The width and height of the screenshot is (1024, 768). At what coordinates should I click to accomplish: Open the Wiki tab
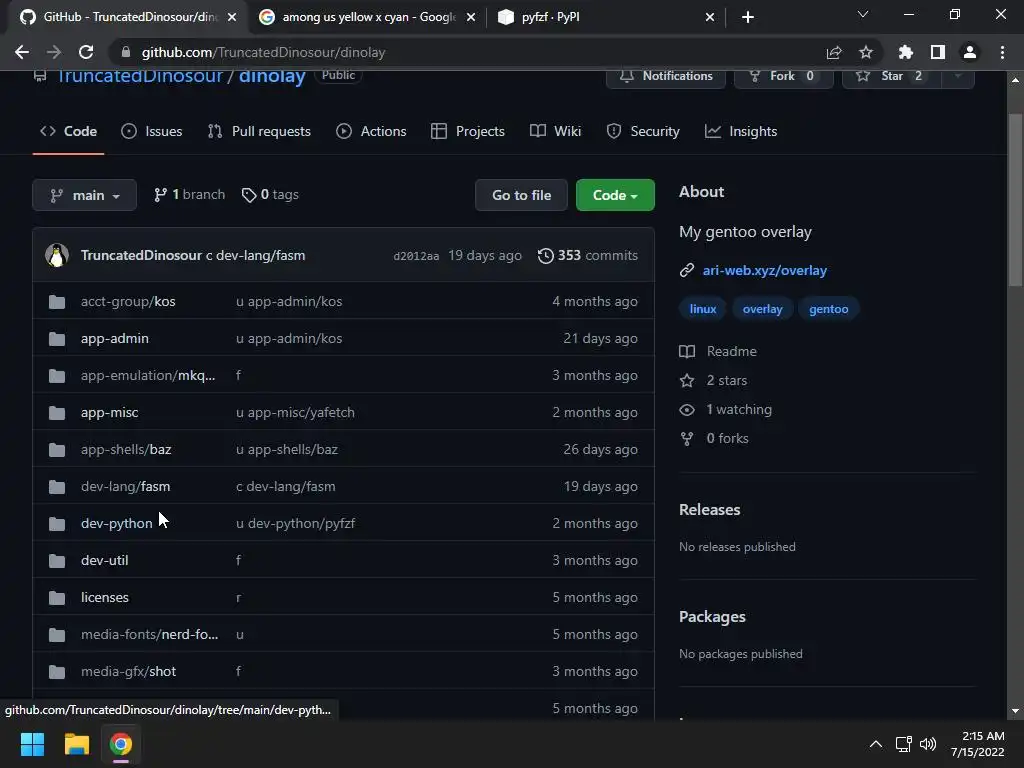click(555, 131)
